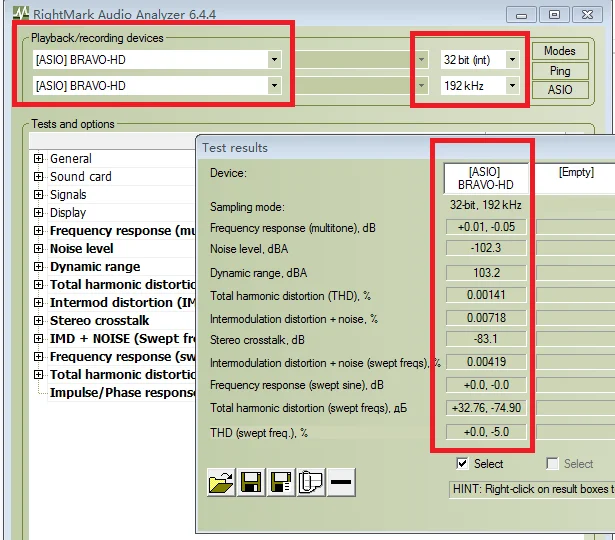
Task: Open the 192 kHz sample rate dropdown
Action: tap(512, 86)
